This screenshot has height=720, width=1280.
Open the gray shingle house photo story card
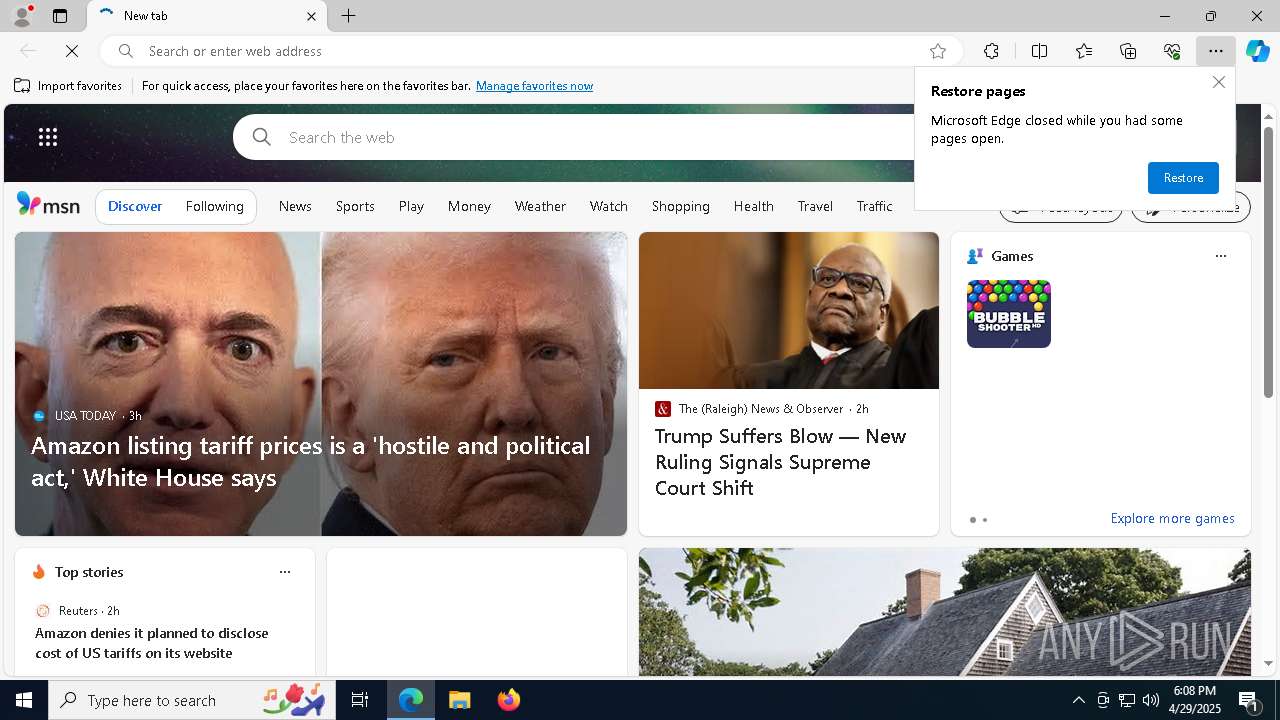[x=945, y=612]
